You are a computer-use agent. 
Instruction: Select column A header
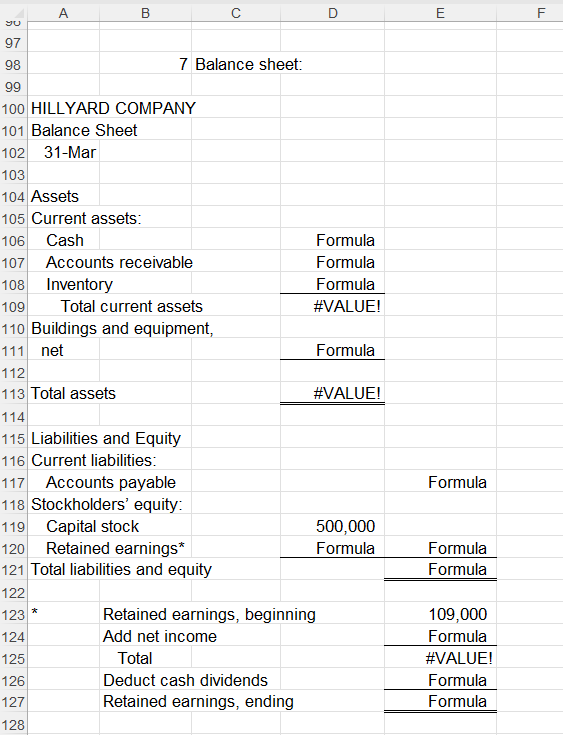coord(63,13)
